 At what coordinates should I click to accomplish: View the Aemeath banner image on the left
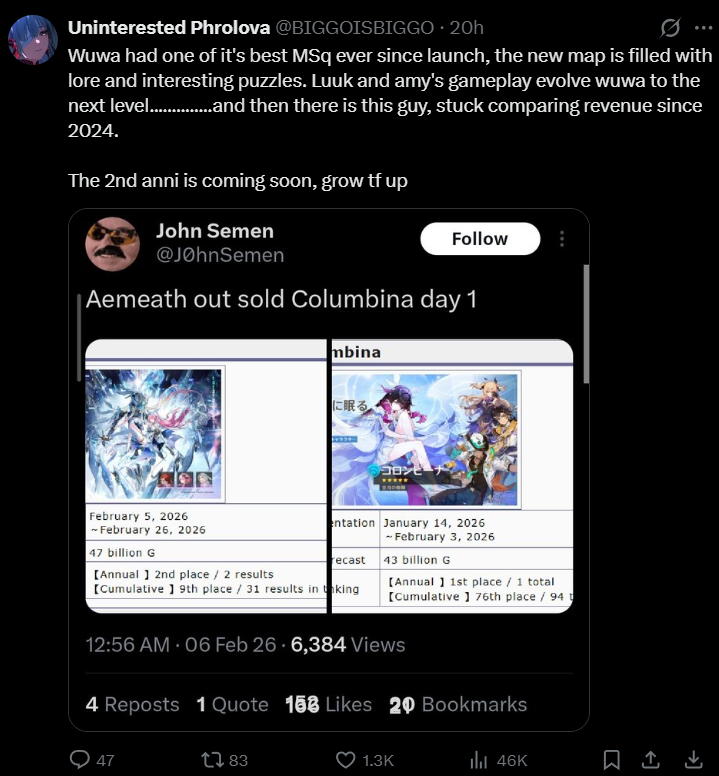point(153,435)
